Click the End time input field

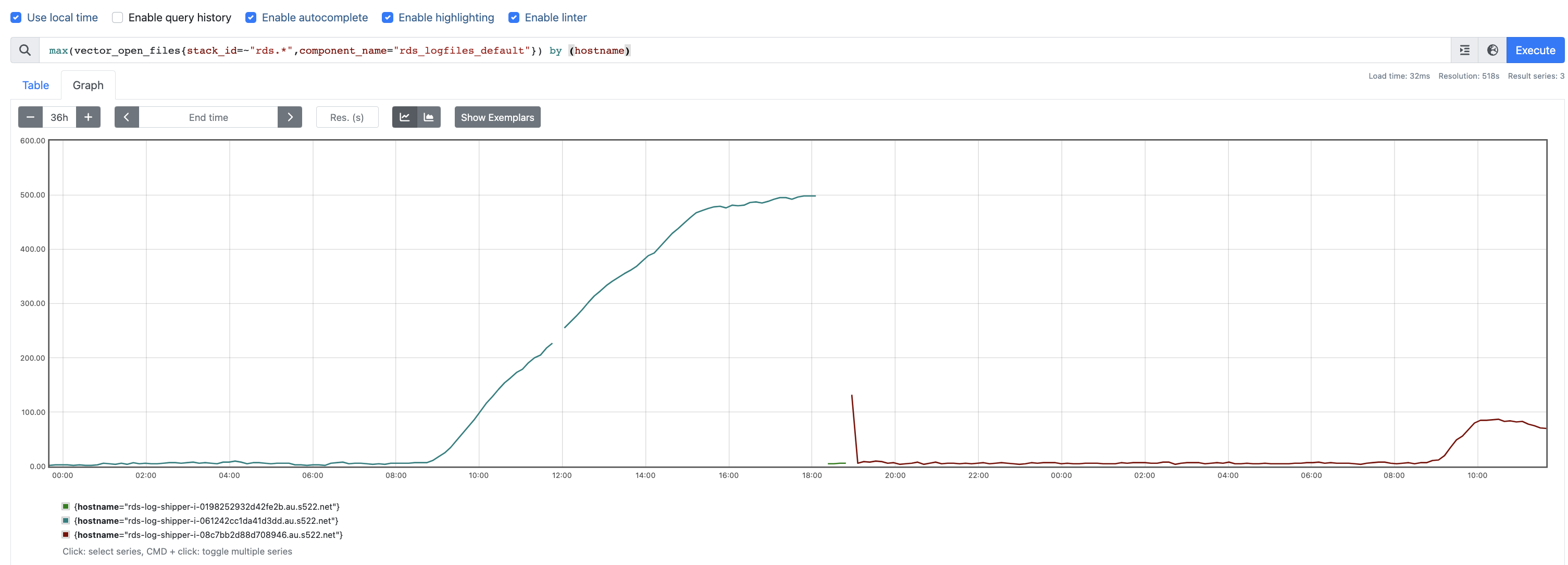pos(208,117)
